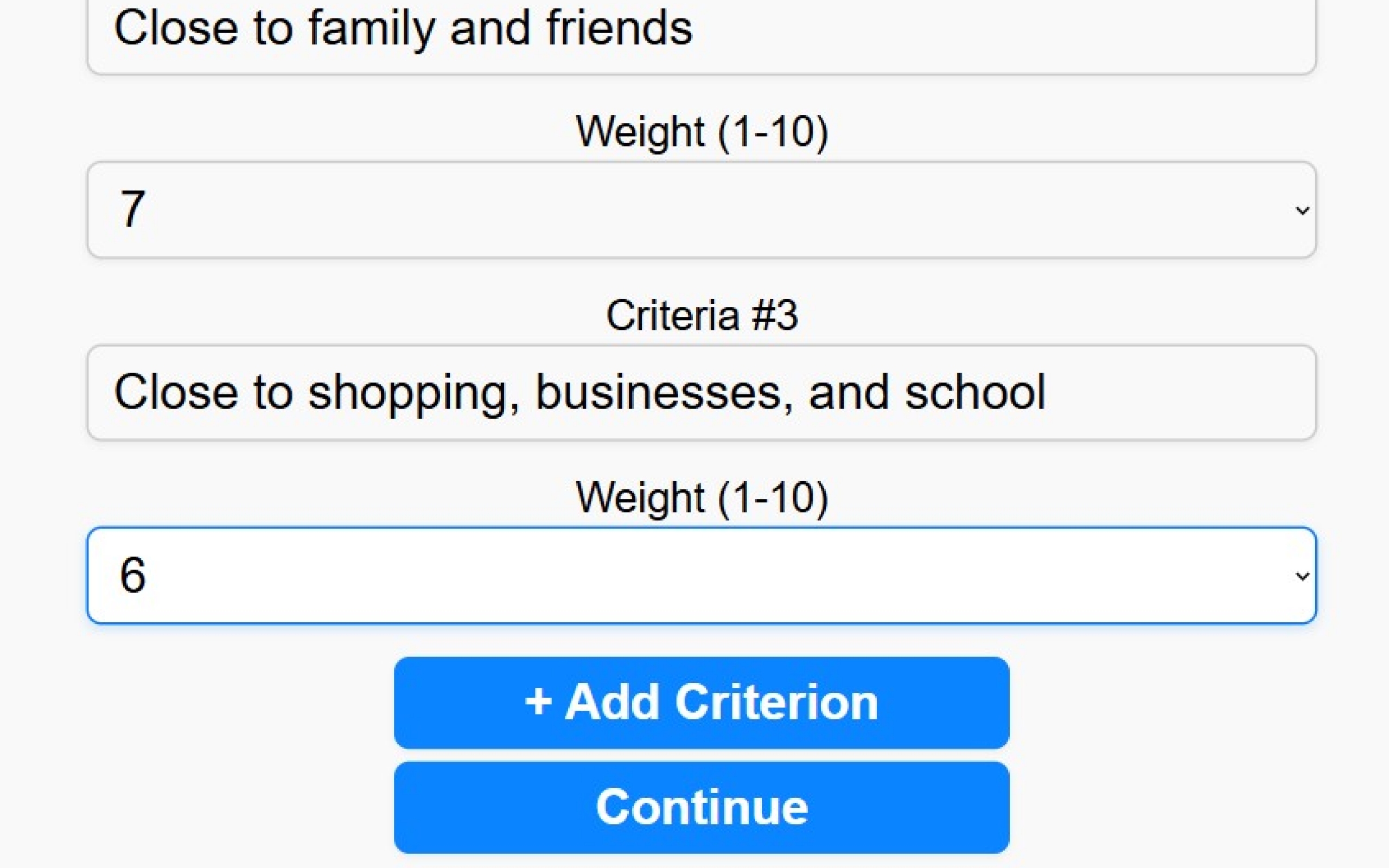Click the word "shopping" in Criteria #3
Viewport: 1389px width, 868px height.
[x=413, y=394]
